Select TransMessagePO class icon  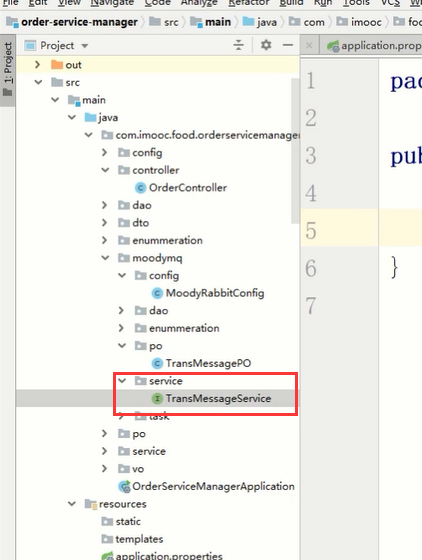pyautogui.click(x=157, y=363)
